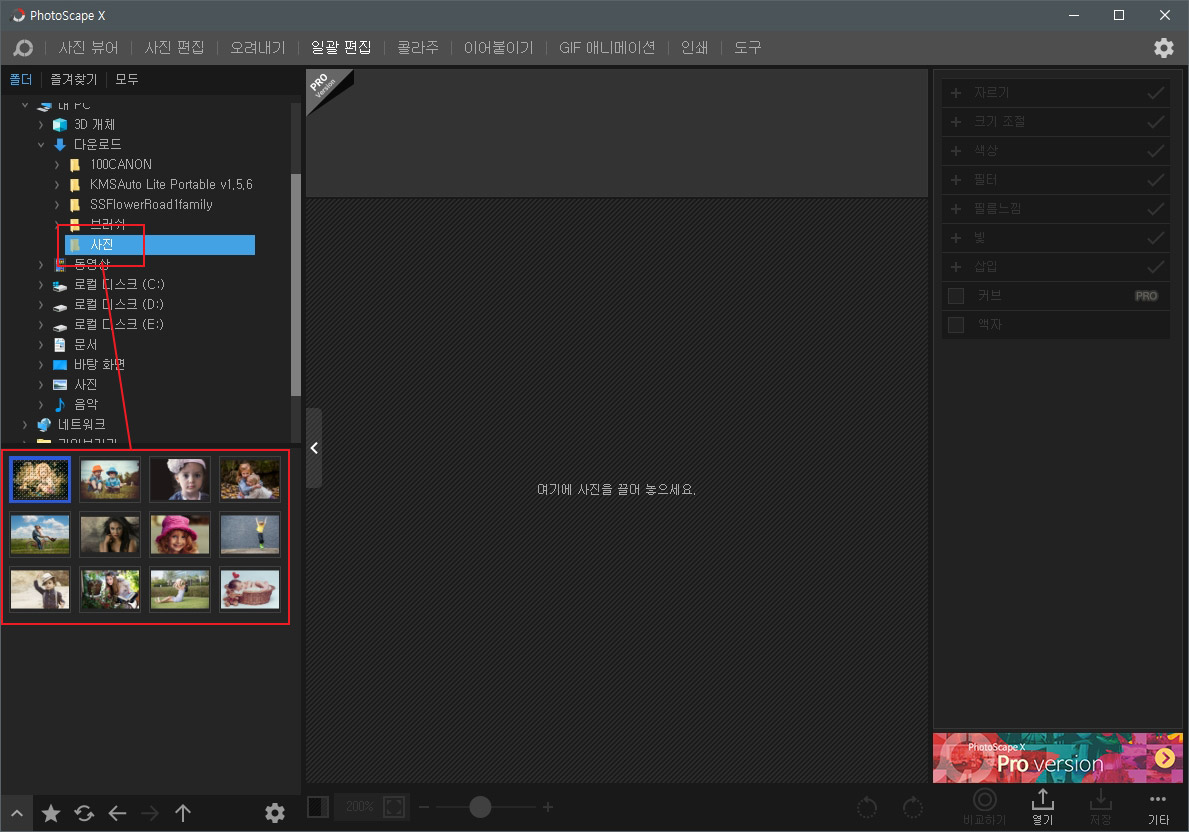
Task: Toggle background color square in bottom toolbar
Action: click(x=318, y=806)
